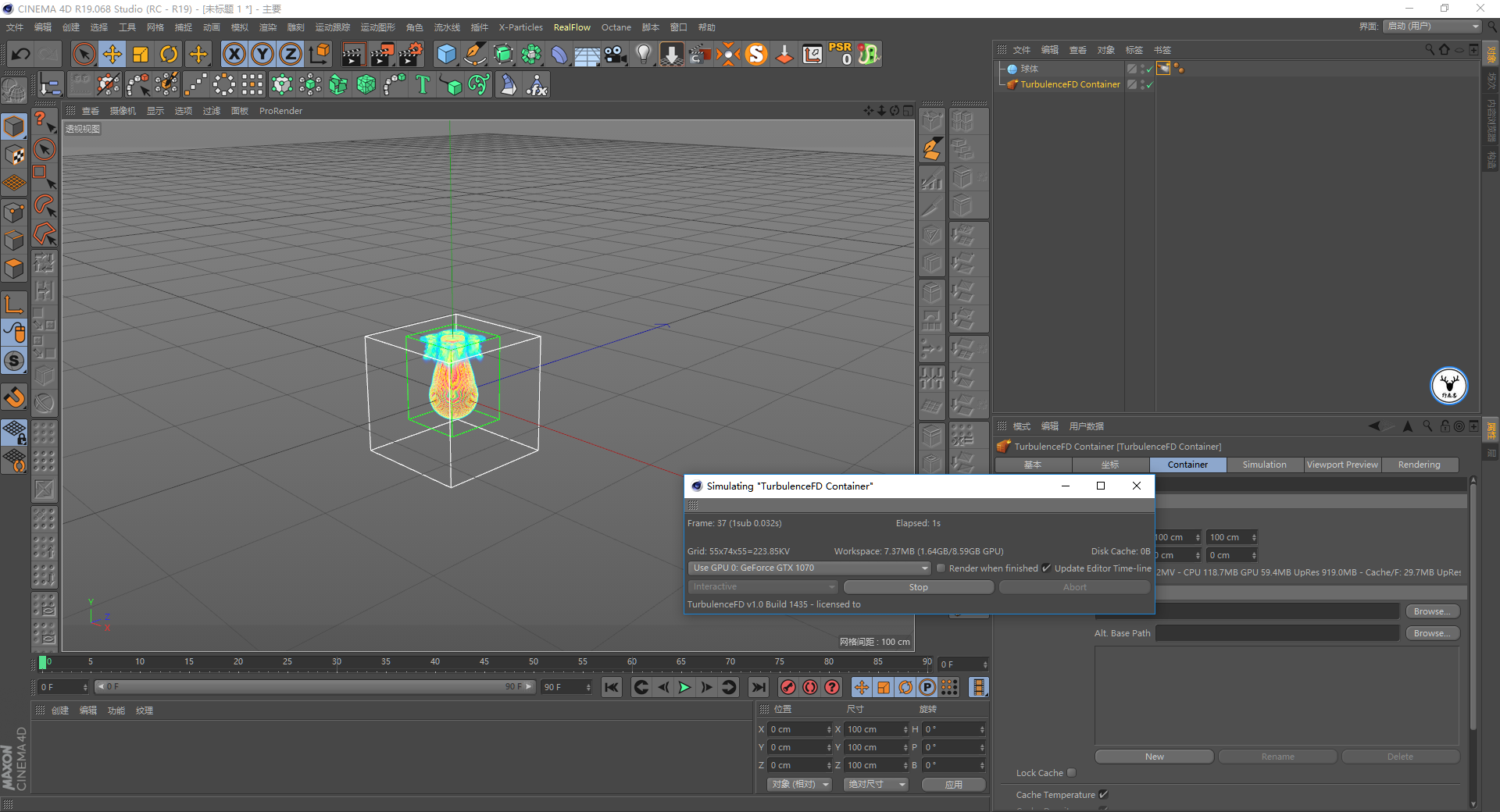Click Browse beside the Alt. Base Path field
The height and width of the screenshot is (812, 1500).
(1432, 633)
